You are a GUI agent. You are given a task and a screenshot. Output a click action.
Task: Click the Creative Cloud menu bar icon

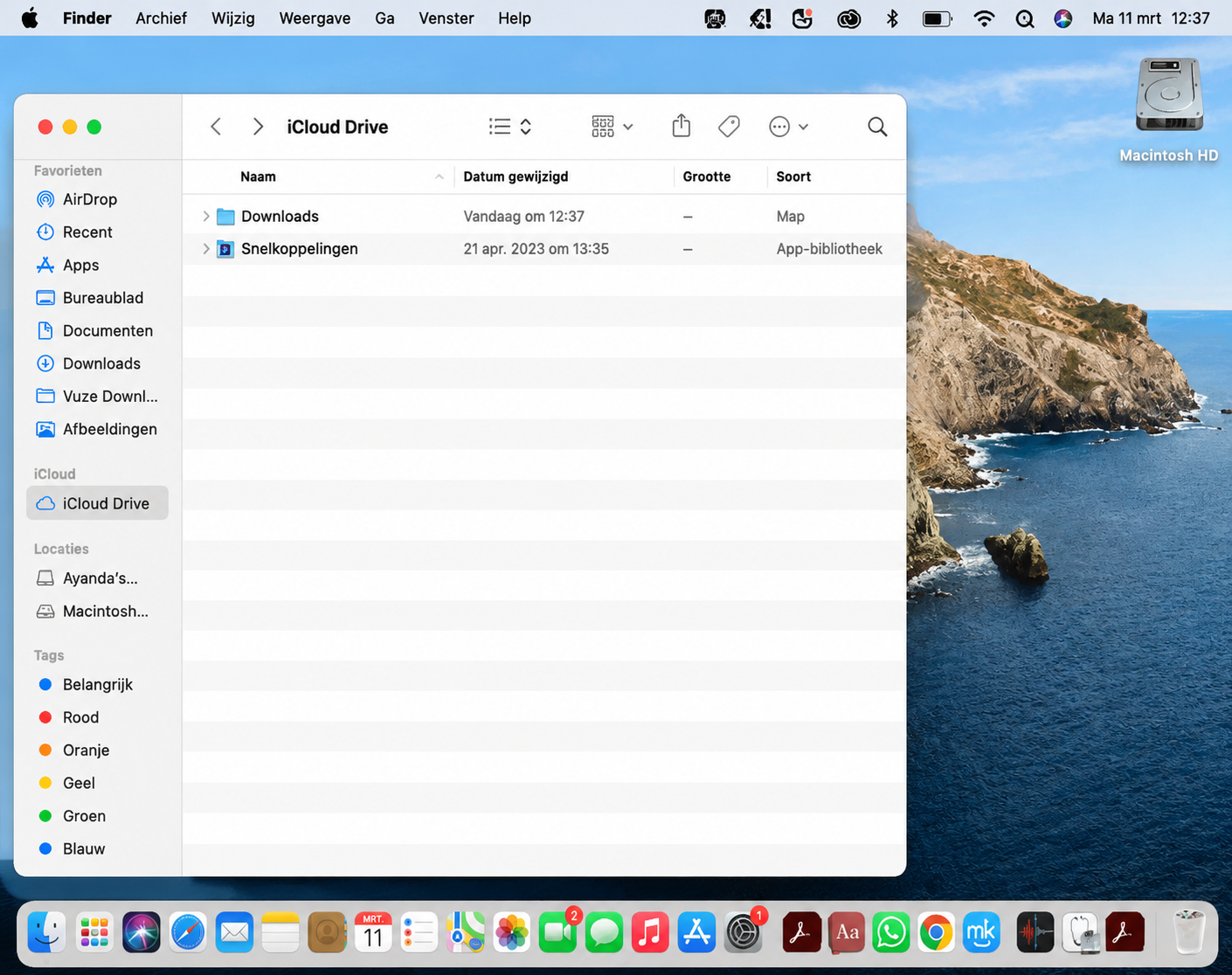coord(848,18)
